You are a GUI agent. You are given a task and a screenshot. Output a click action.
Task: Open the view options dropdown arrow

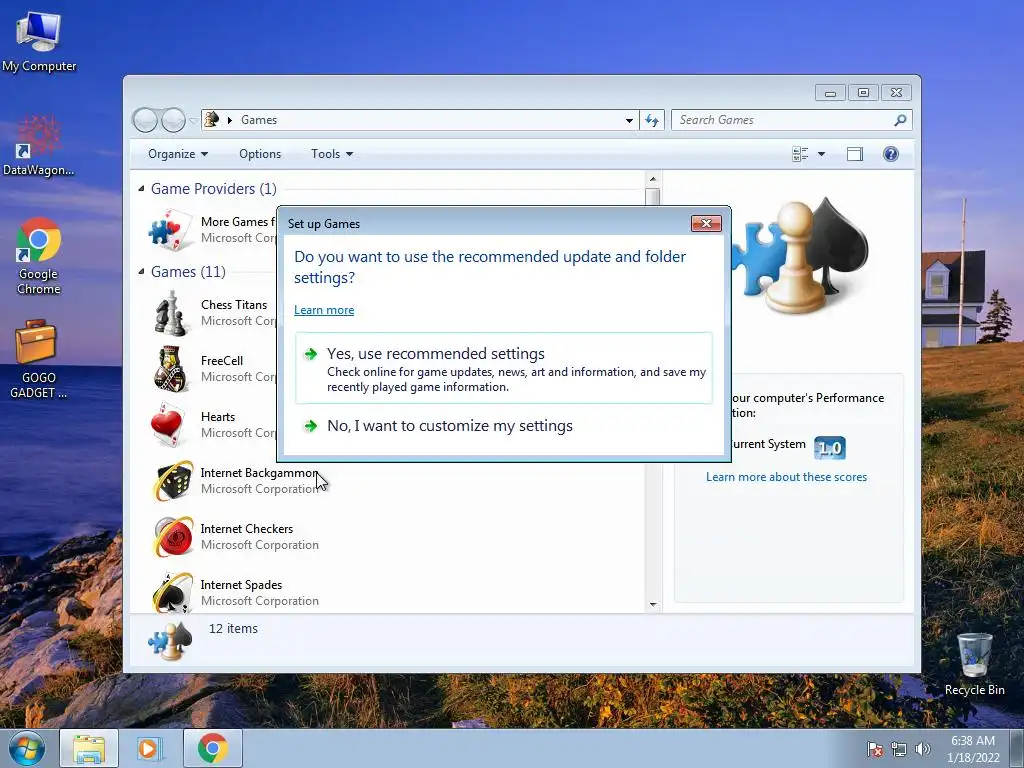coord(822,154)
